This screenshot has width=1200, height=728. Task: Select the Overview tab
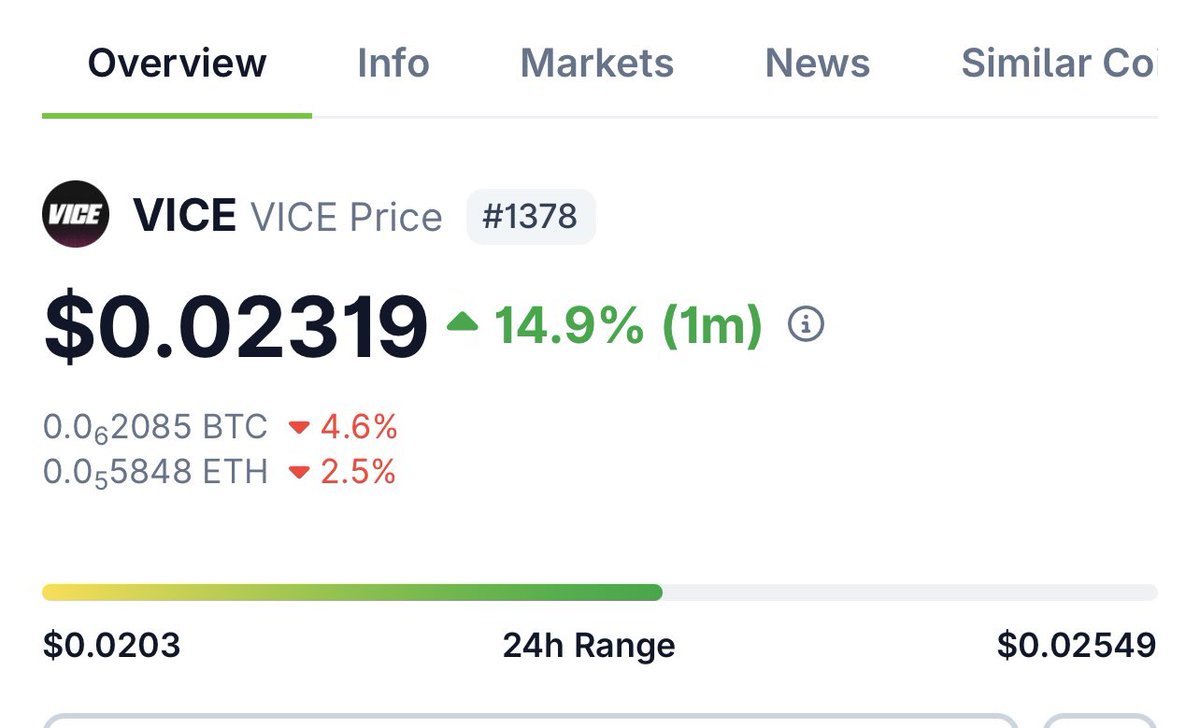click(177, 64)
